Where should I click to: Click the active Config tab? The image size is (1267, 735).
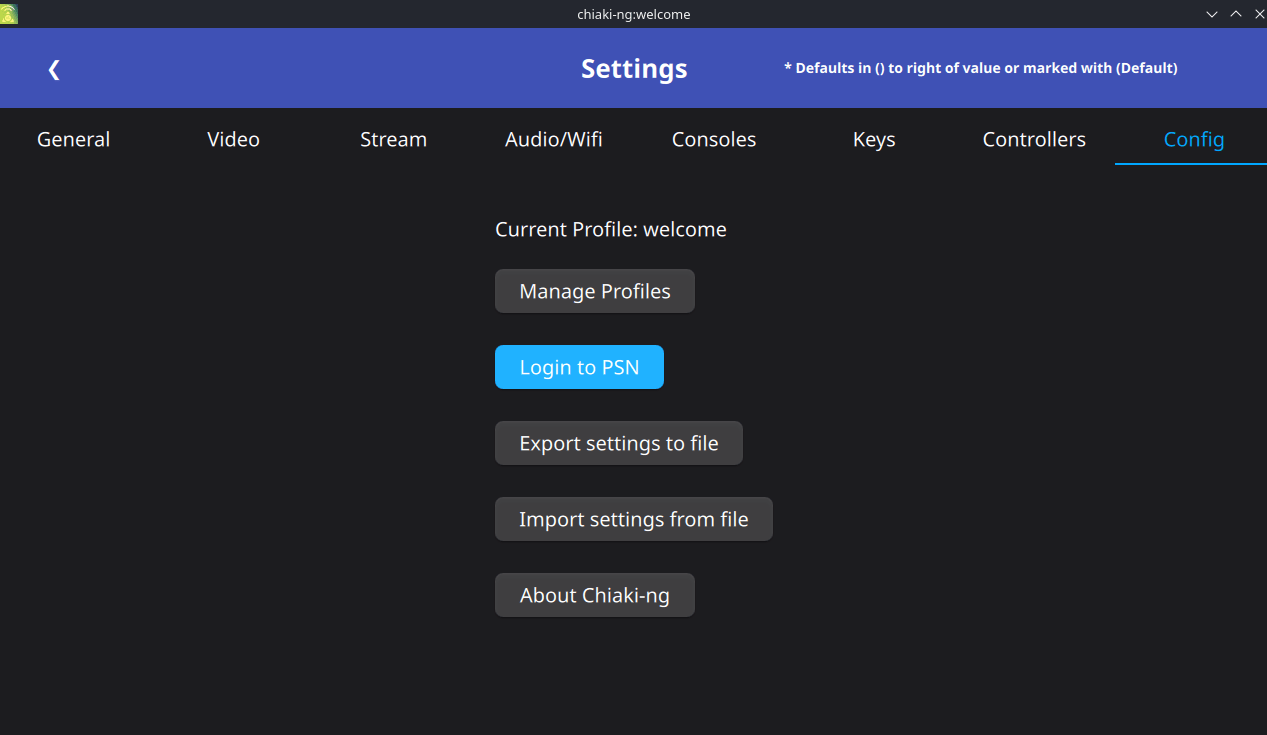coord(1194,140)
